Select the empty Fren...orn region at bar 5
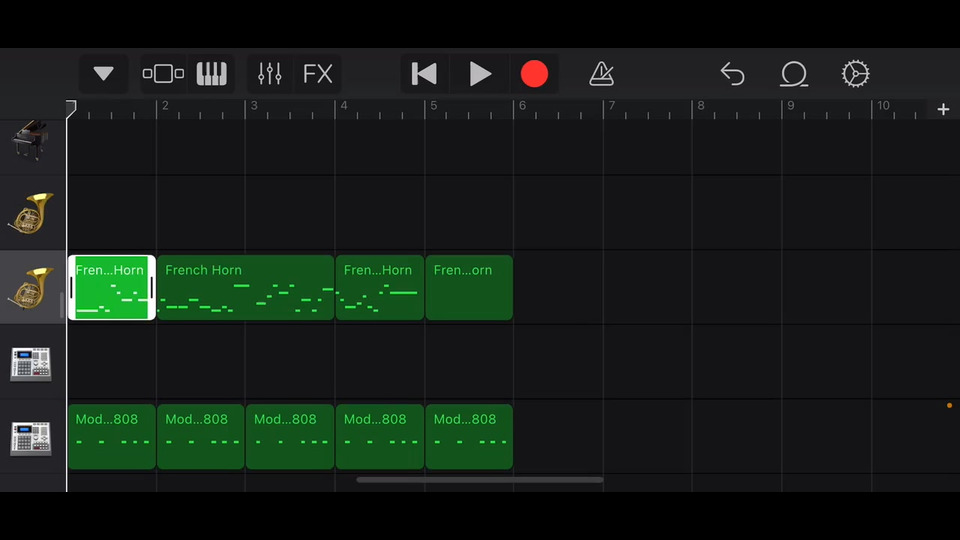Image resolution: width=960 pixels, height=540 pixels. coord(469,287)
